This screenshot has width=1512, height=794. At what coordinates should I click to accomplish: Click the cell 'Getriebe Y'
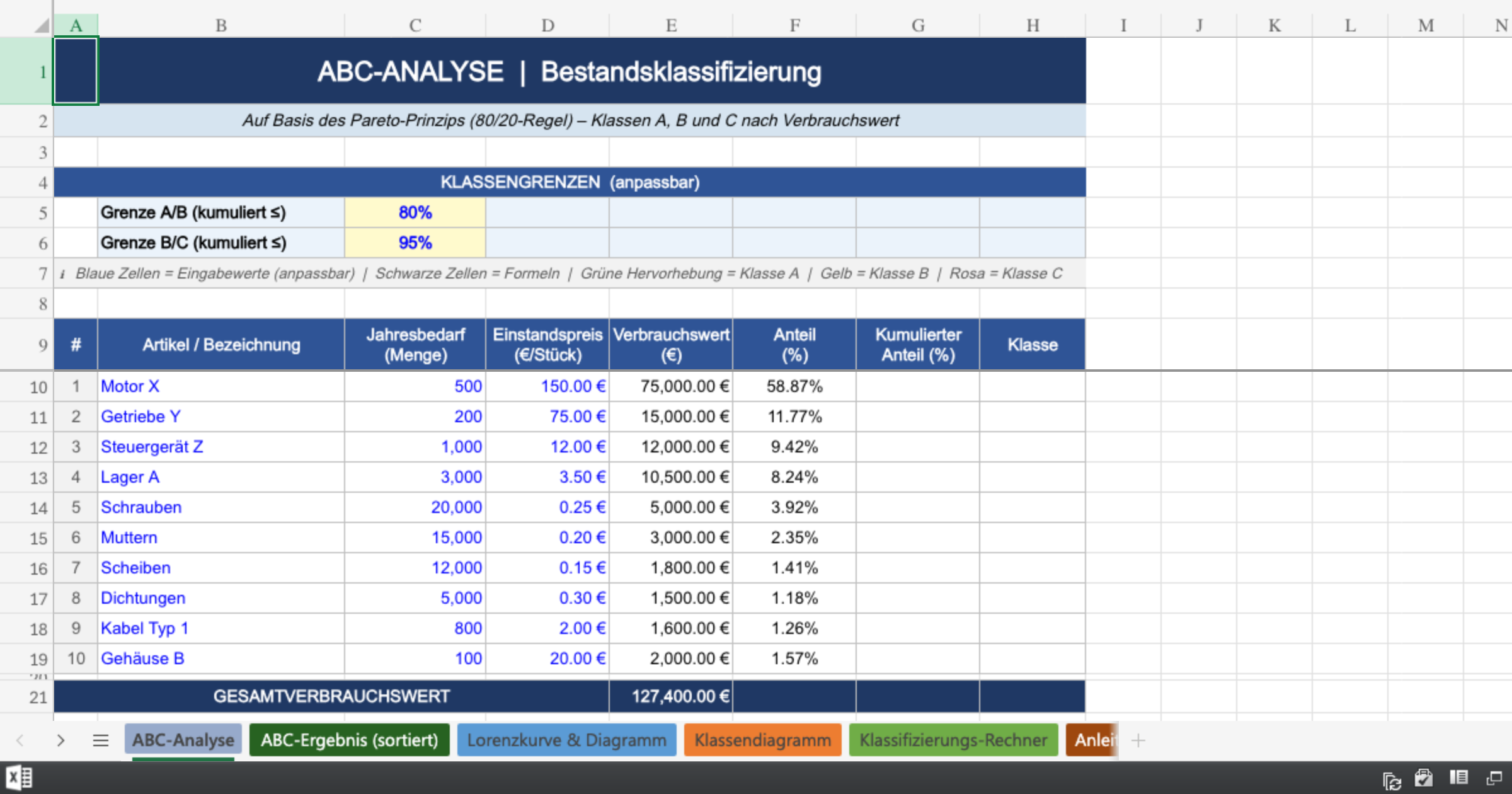coord(221,417)
